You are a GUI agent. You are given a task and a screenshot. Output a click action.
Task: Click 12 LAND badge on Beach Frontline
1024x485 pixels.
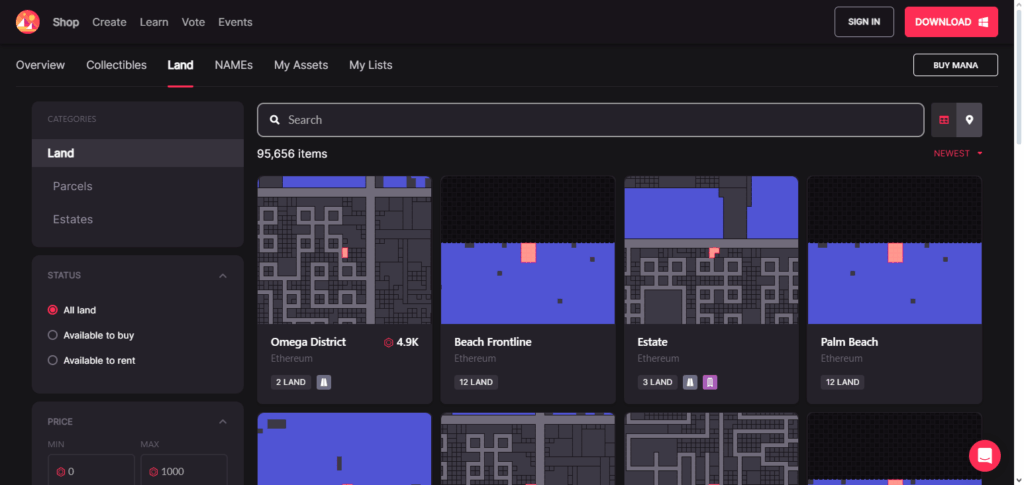pos(476,382)
